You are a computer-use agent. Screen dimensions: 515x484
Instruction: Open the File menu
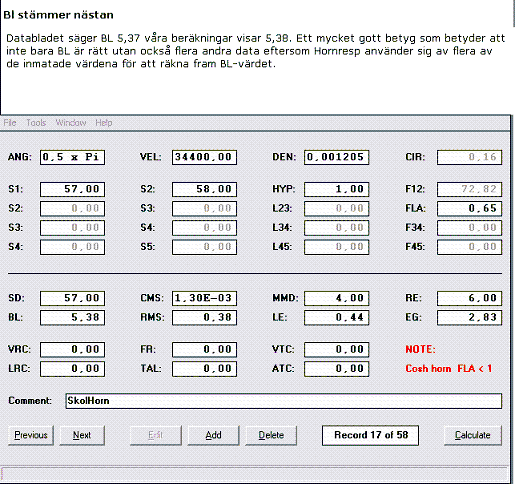(10, 123)
